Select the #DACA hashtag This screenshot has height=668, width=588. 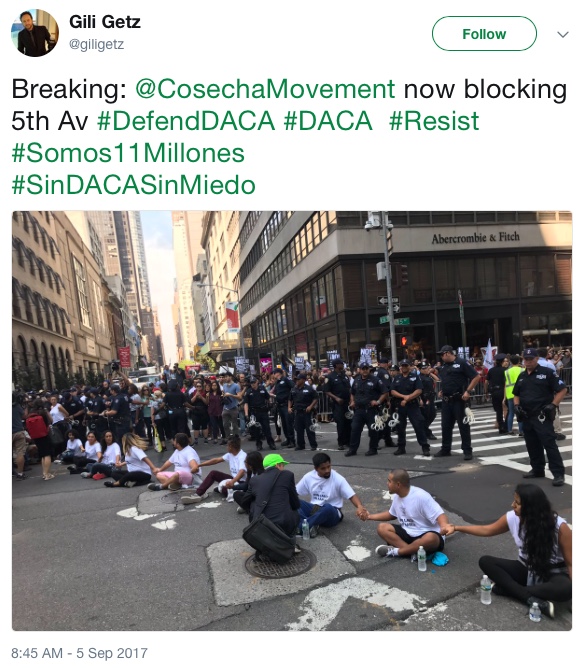coord(328,121)
